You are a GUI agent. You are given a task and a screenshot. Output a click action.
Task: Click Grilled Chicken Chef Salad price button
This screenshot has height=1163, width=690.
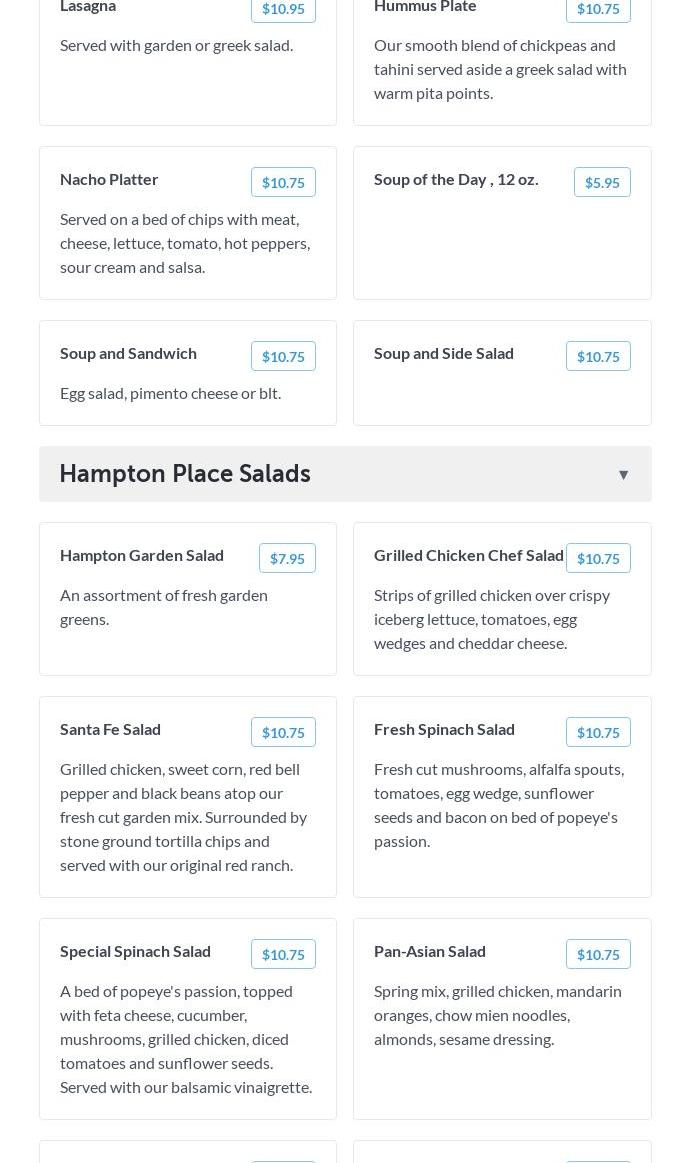point(598,558)
